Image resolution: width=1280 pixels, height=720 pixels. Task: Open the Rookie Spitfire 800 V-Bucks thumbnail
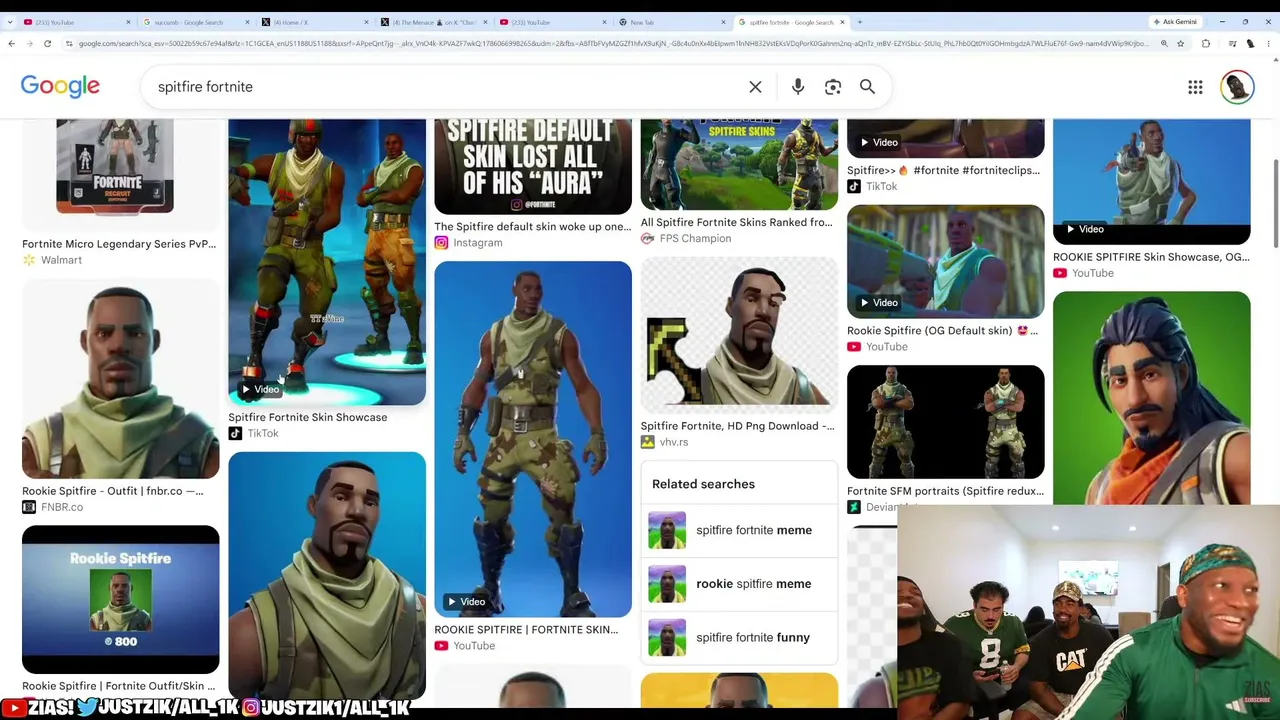tap(120, 600)
